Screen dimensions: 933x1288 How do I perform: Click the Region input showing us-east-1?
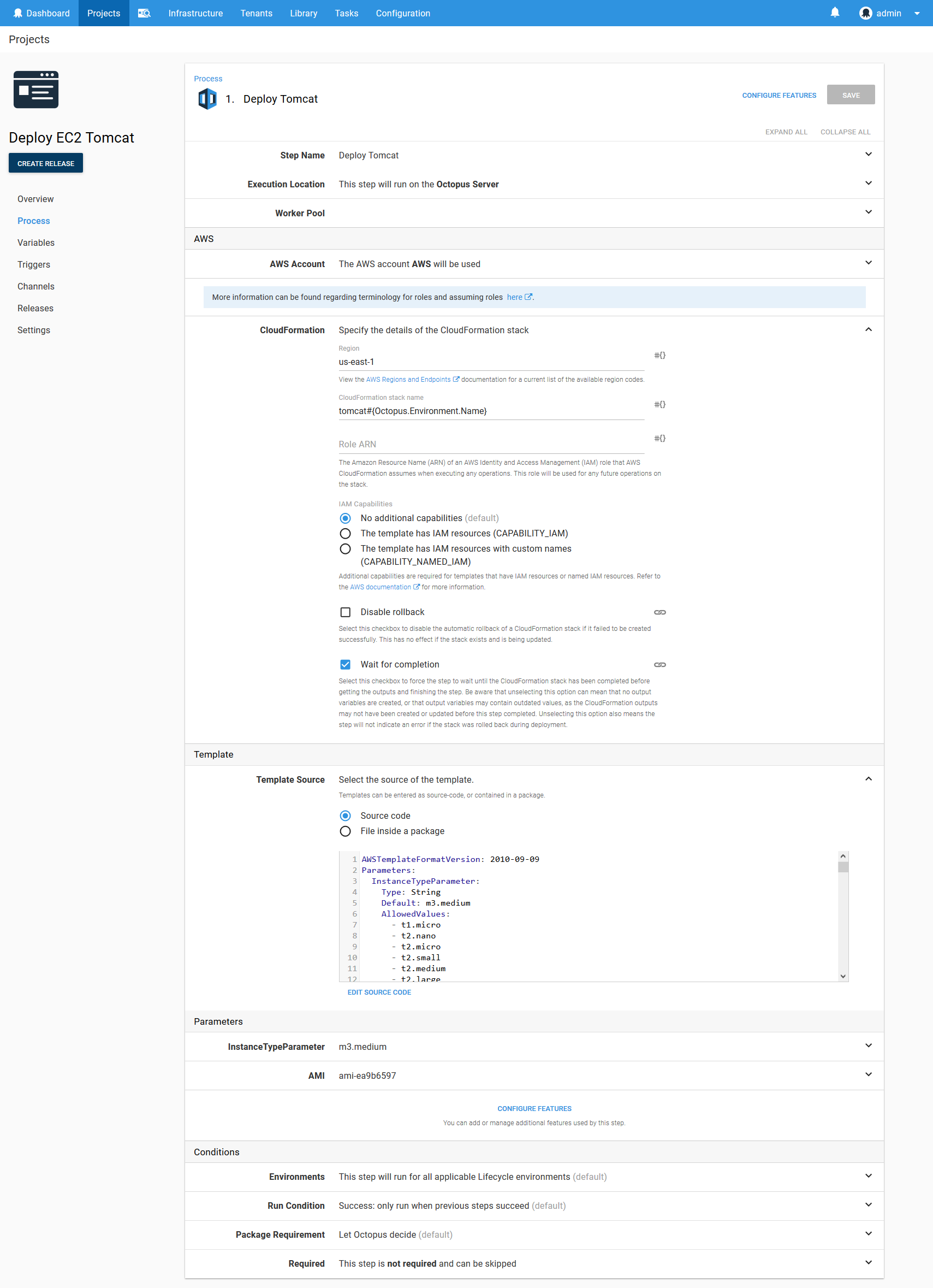[x=491, y=361]
